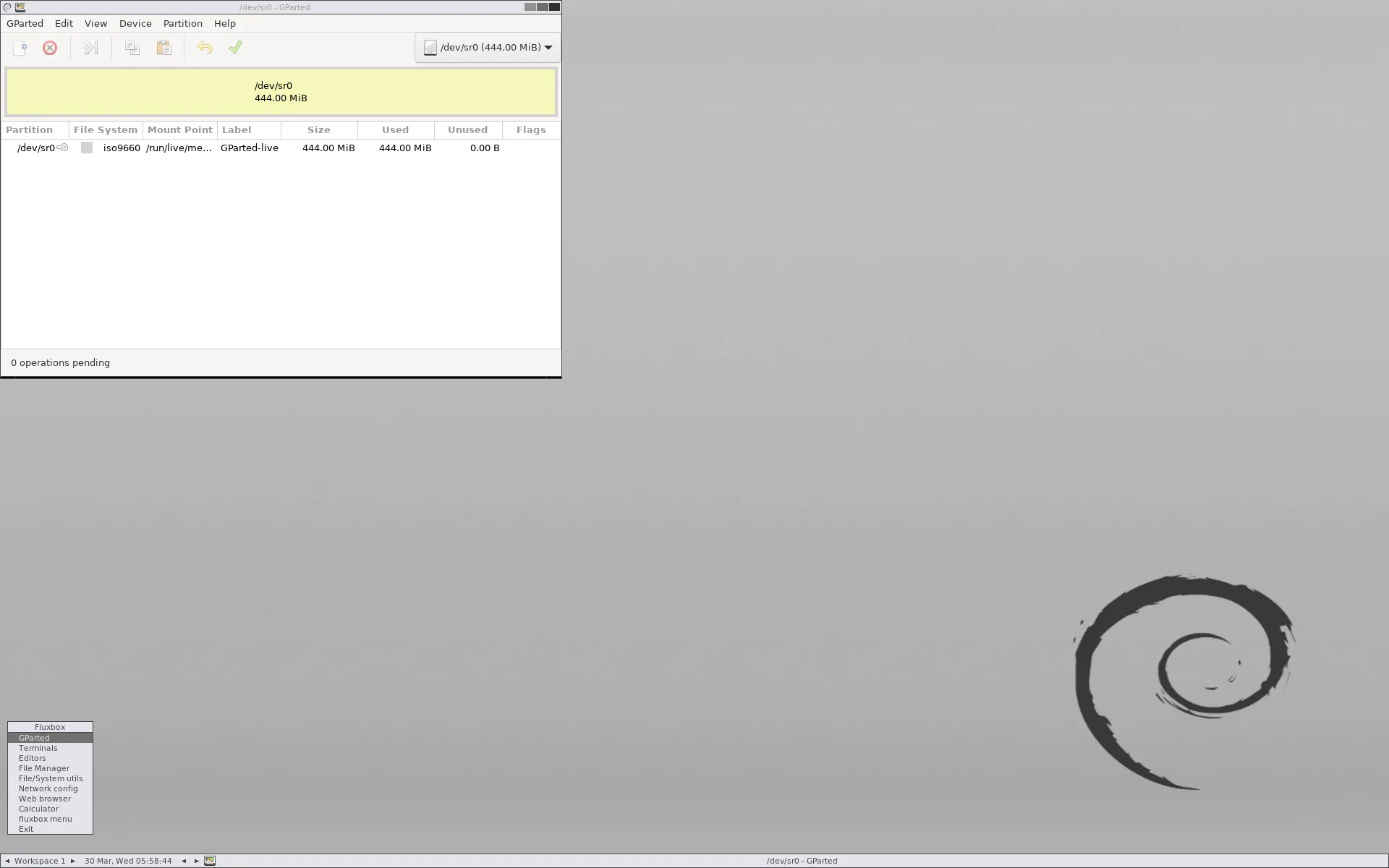Open the Partition menu

[x=182, y=23]
